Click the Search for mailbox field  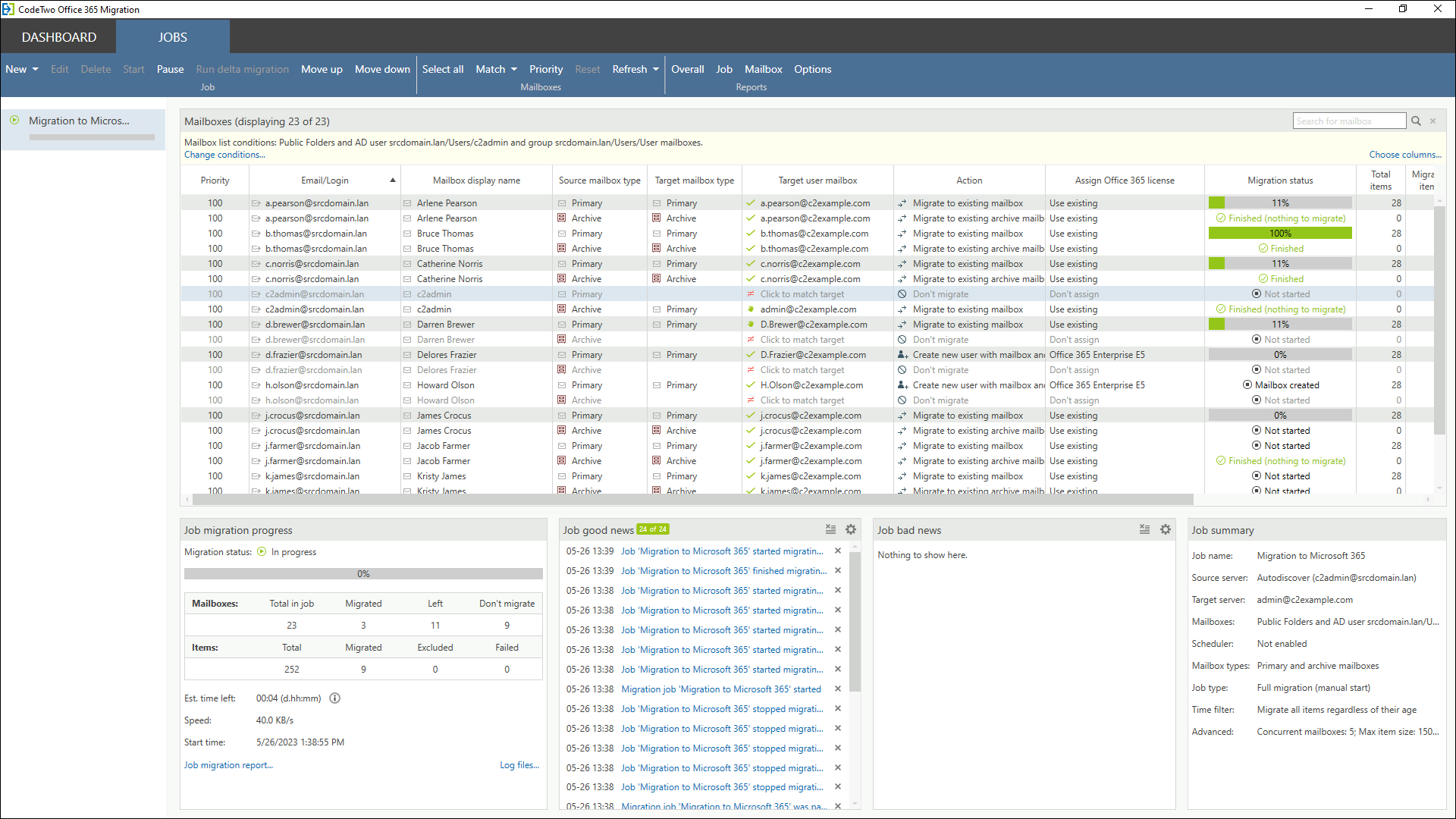tap(1348, 121)
